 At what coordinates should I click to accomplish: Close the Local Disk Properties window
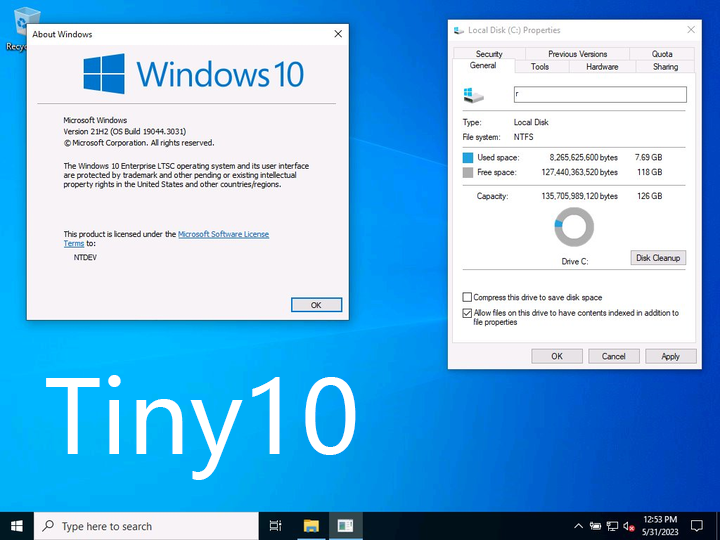point(691,30)
